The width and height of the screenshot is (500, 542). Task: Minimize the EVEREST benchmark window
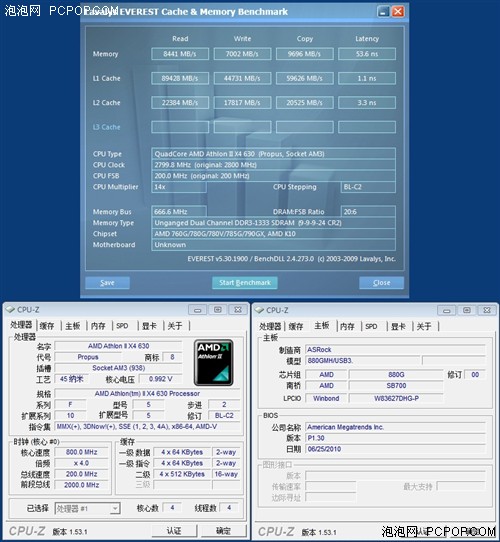[383, 12]
